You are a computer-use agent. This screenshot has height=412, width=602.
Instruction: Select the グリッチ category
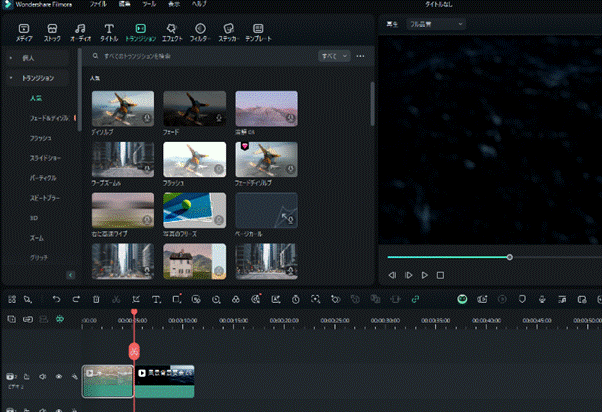coord(39,258)
